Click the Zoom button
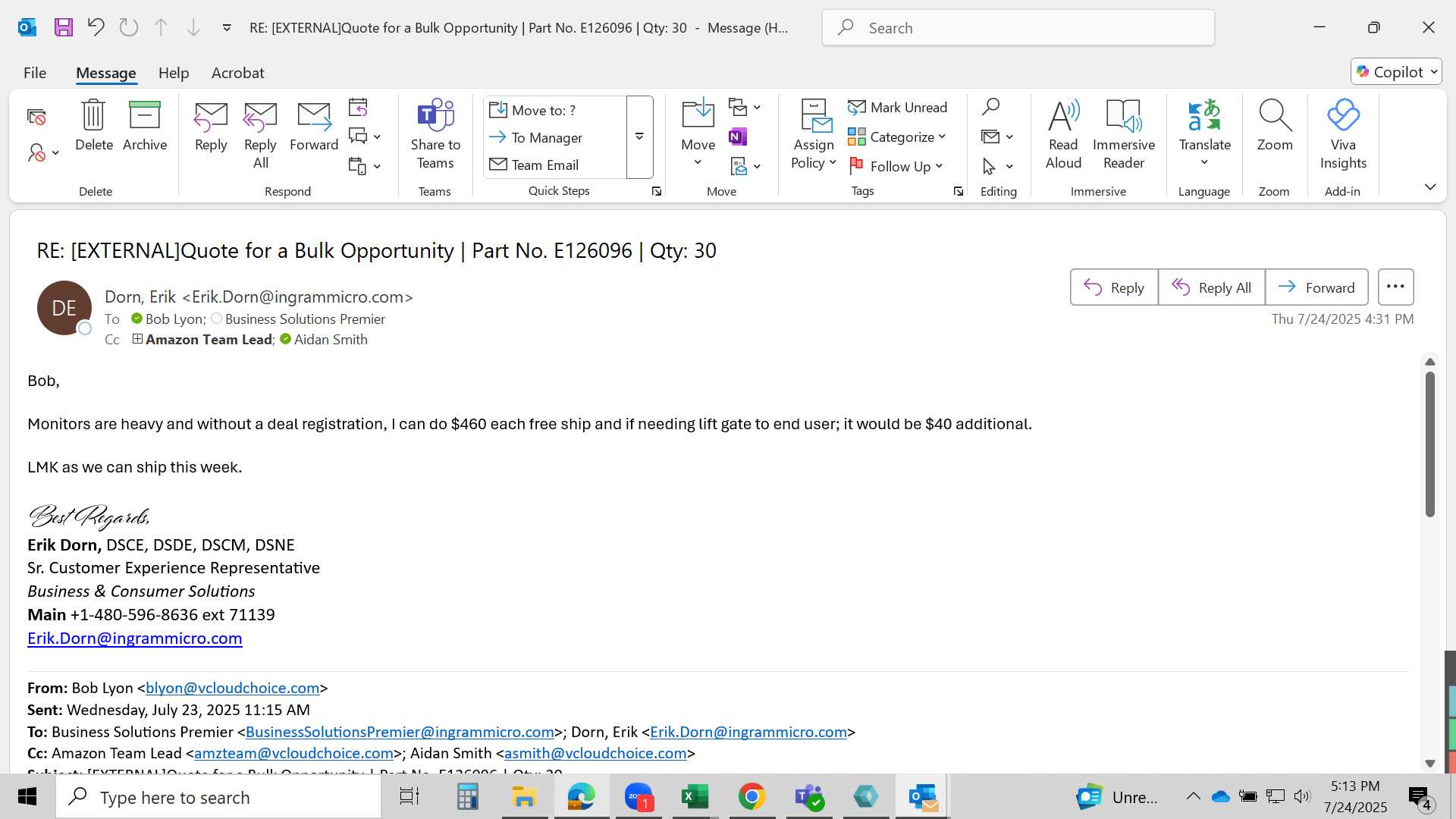 tap(1275, 125)
